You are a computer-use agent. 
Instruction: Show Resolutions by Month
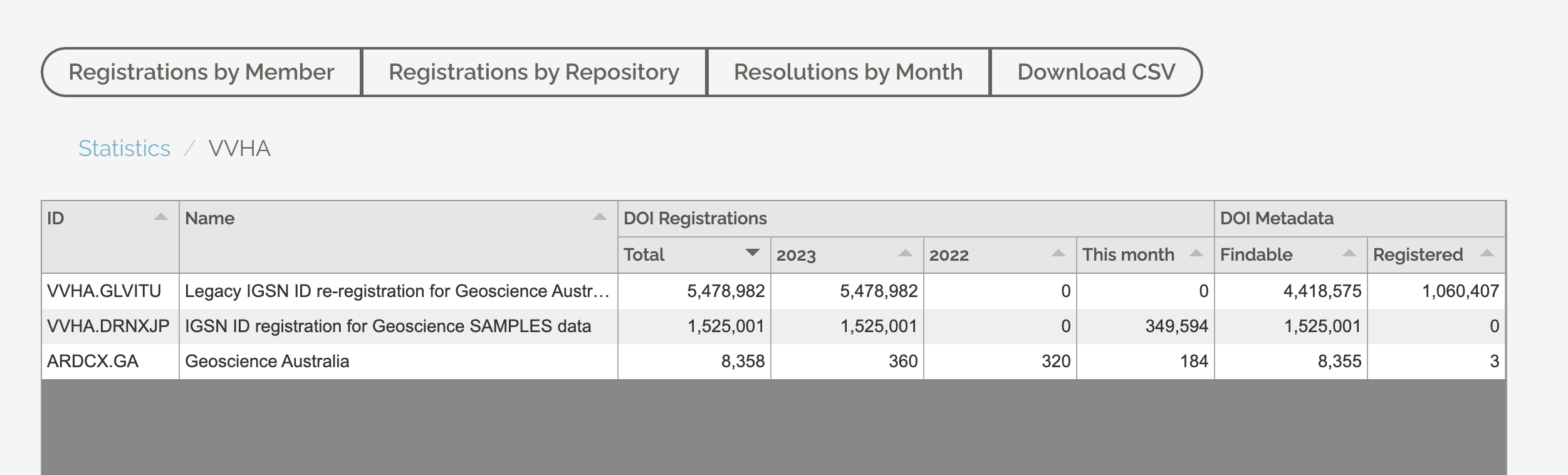point(848,72)
